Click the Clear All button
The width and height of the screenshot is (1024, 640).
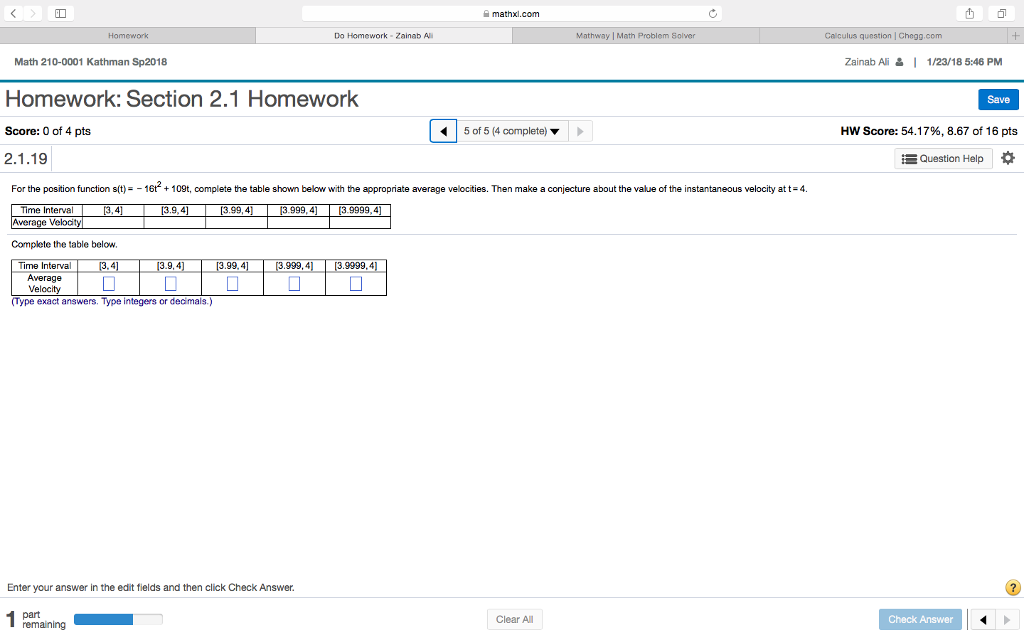coord(514,618)
